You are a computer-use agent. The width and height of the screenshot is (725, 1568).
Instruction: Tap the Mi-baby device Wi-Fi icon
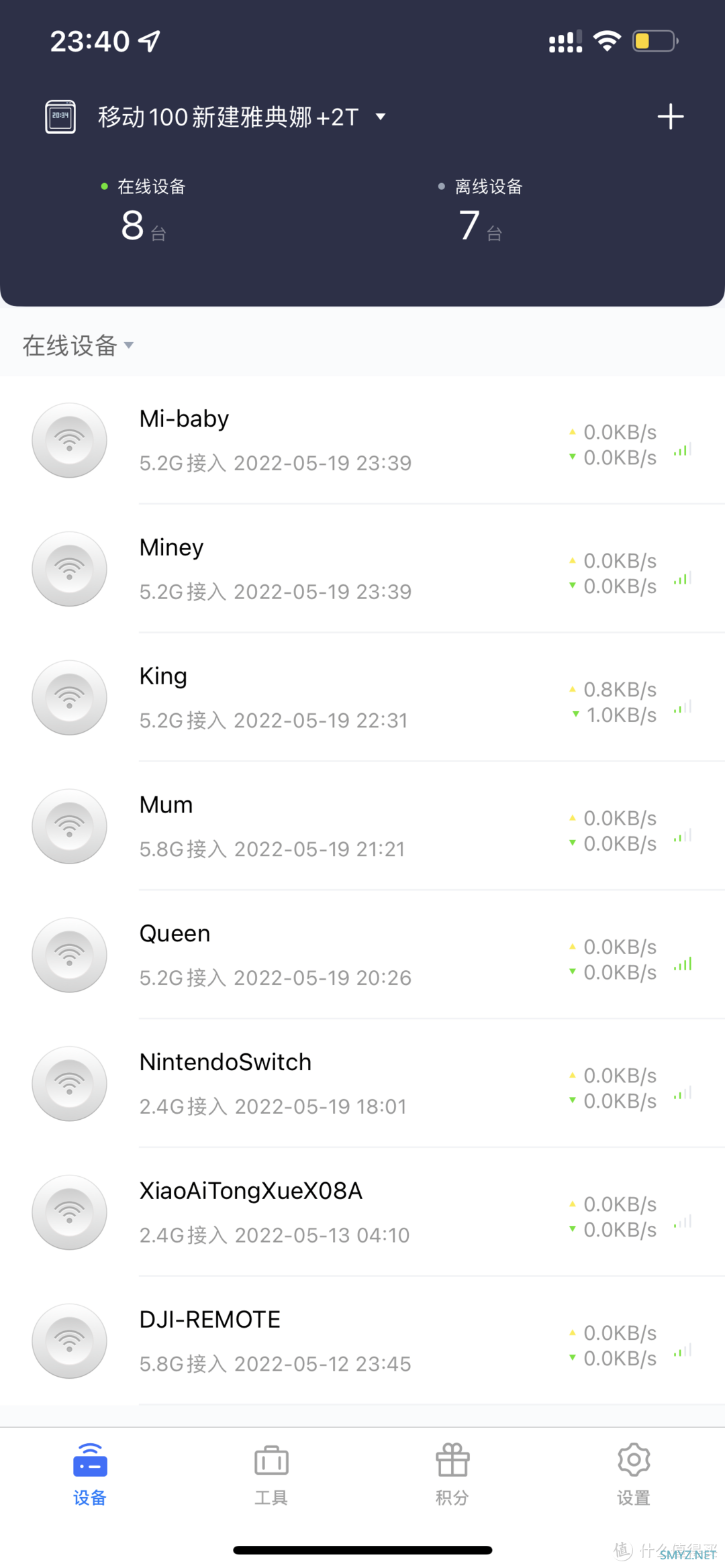(x=70, y=440)
